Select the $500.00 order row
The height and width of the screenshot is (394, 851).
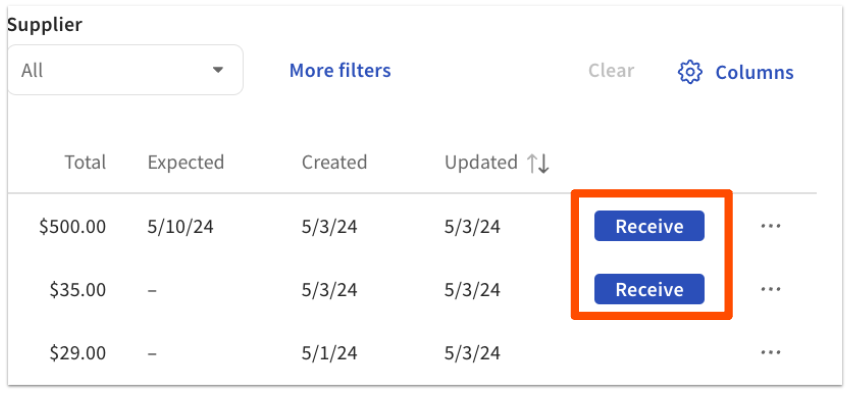click(x=412, y=226)
